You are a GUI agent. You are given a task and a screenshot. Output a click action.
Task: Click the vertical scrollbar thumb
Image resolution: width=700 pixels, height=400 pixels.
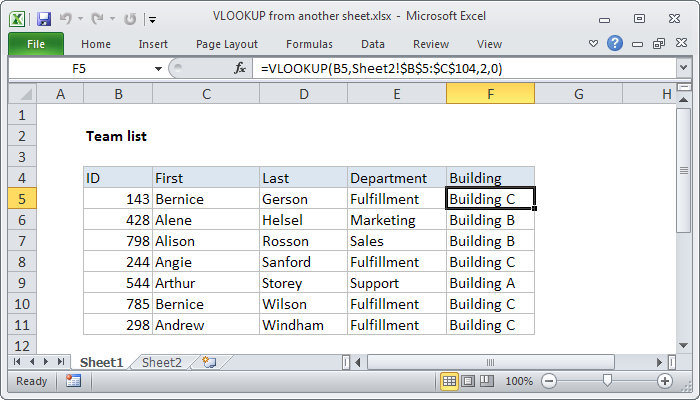pos(683,170)
